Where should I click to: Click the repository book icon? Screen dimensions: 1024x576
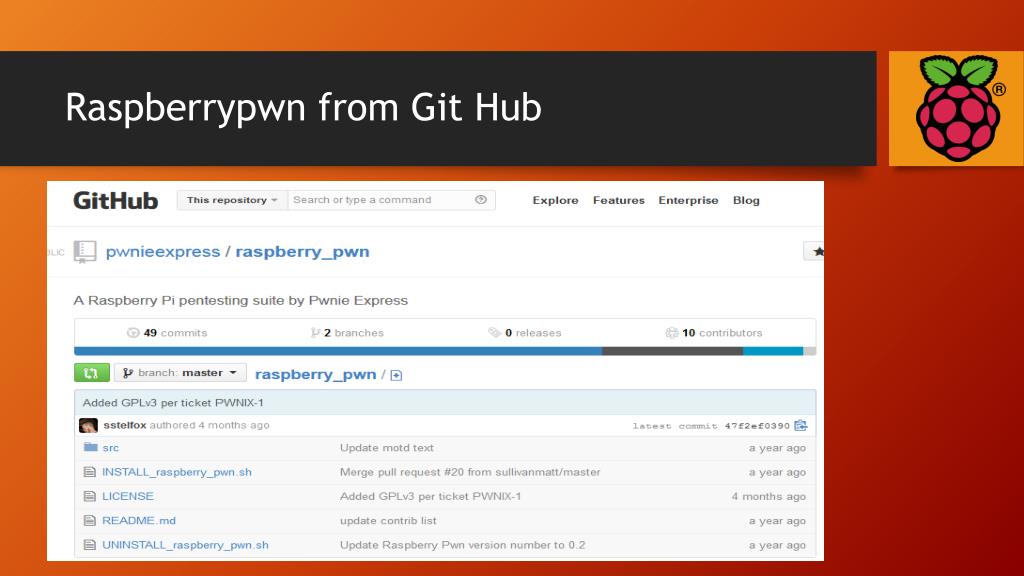coord(85,251)
